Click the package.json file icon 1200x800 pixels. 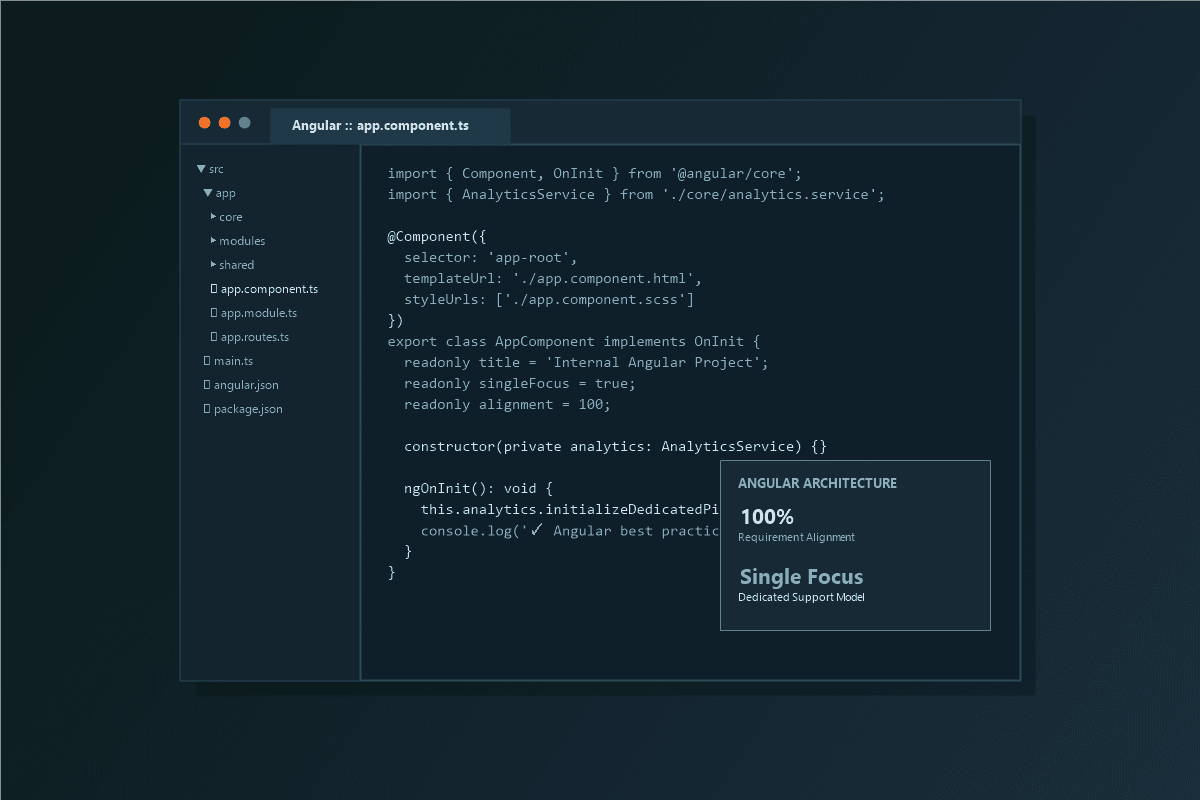(x=207, y=409)
